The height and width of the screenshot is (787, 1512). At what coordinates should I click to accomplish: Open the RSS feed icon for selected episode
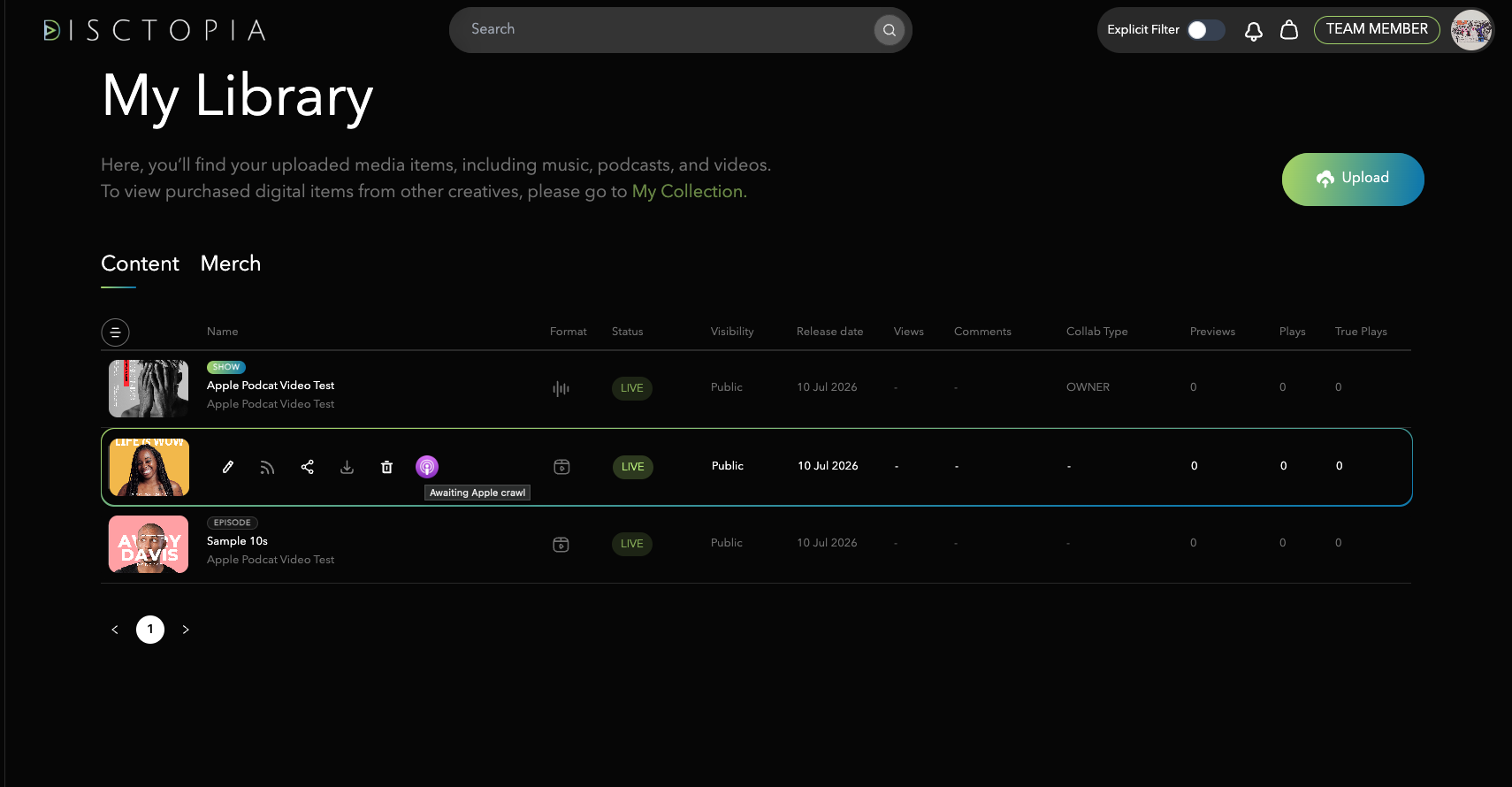click(x=267, y=467)
